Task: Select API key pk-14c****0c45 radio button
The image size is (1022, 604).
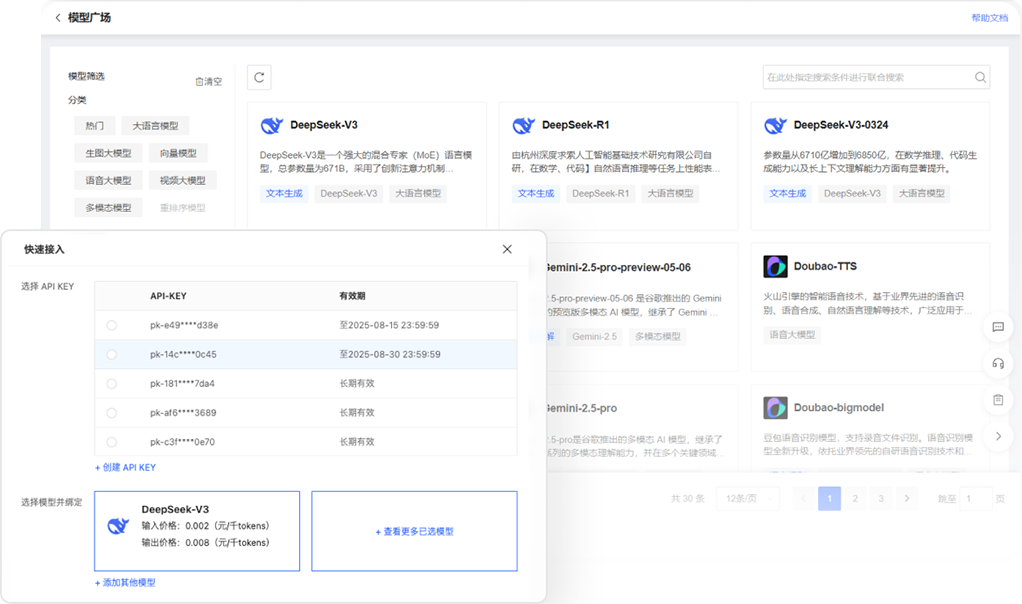Action: coord(111,354)
